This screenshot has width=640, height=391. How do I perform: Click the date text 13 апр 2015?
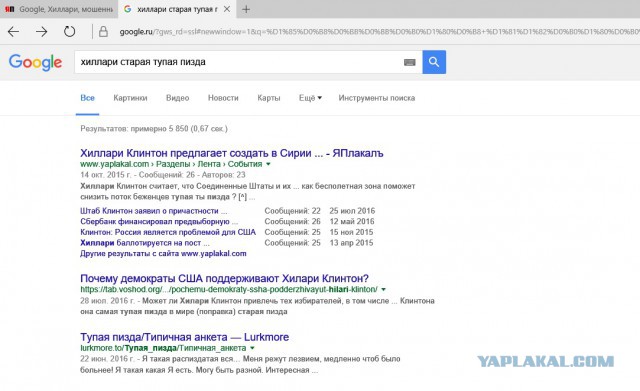coord(351,243)
